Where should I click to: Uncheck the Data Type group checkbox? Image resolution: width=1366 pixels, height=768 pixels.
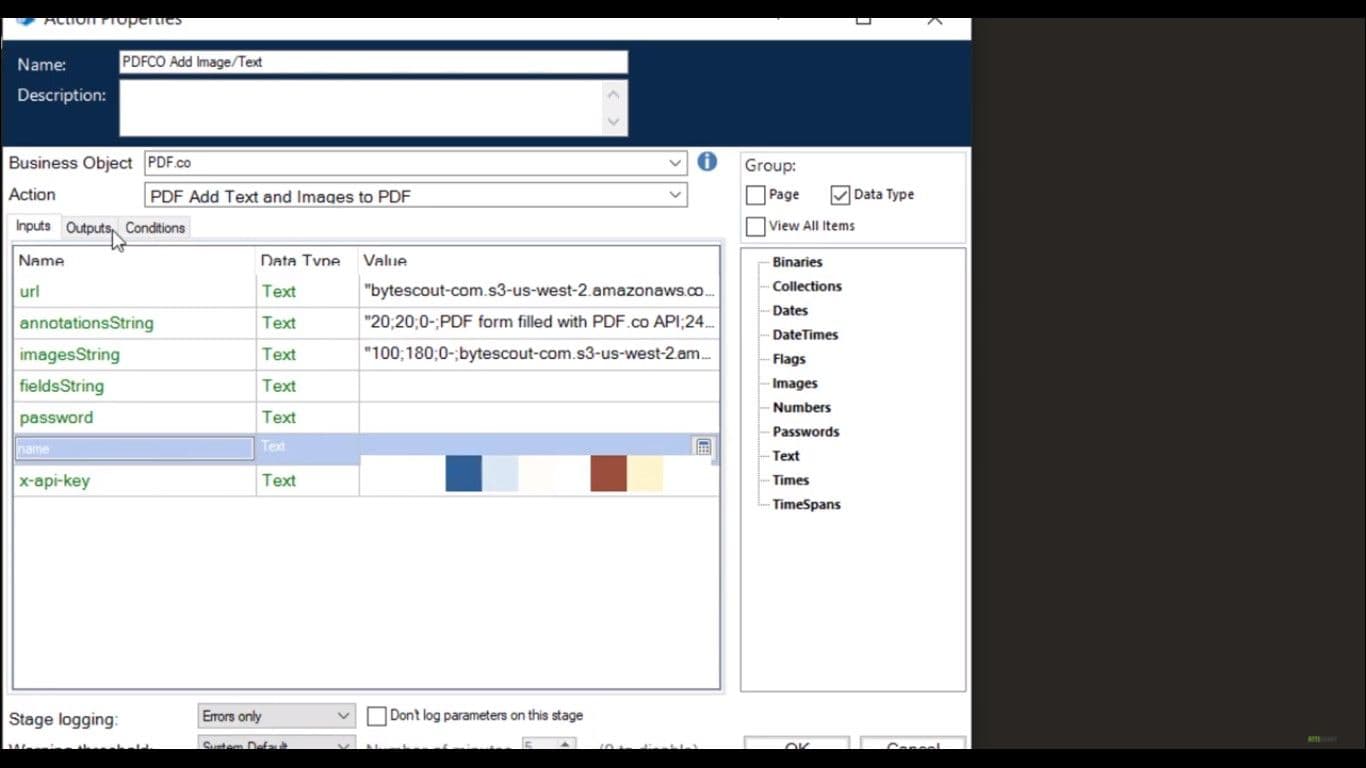coord(840,195)
